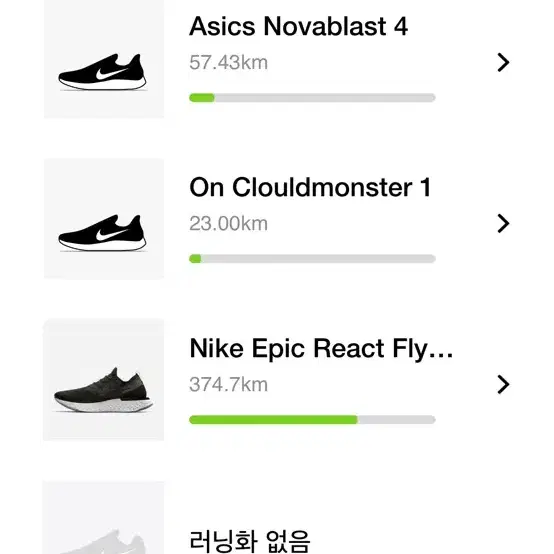Select the Nike Epic React Fly… title

[x=321, y=349]
